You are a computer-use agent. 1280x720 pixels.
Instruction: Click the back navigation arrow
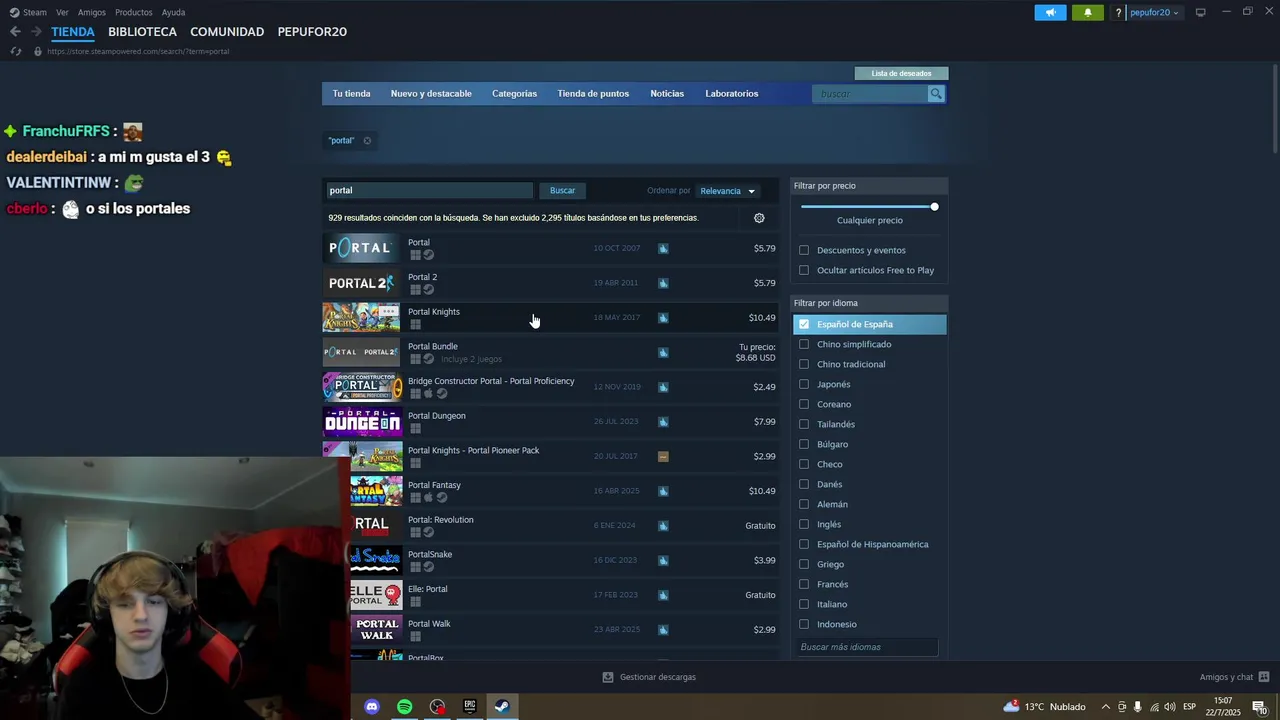pyautogui.click(x=15, y=32)
